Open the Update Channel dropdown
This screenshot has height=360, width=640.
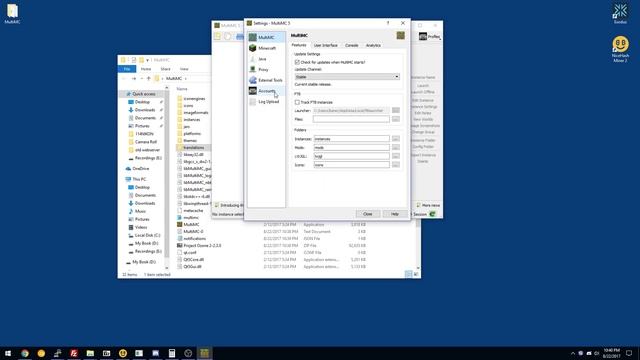pos(347,77)
